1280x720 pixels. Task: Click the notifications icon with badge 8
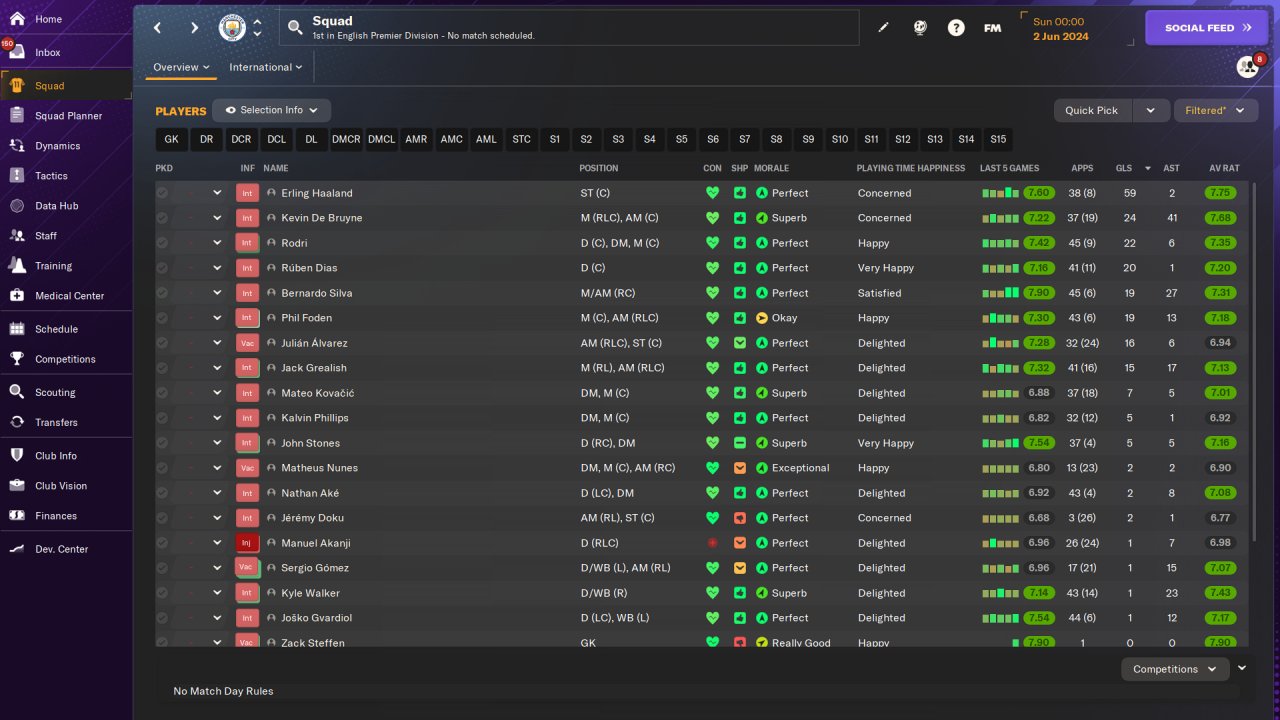[1248, 67]
